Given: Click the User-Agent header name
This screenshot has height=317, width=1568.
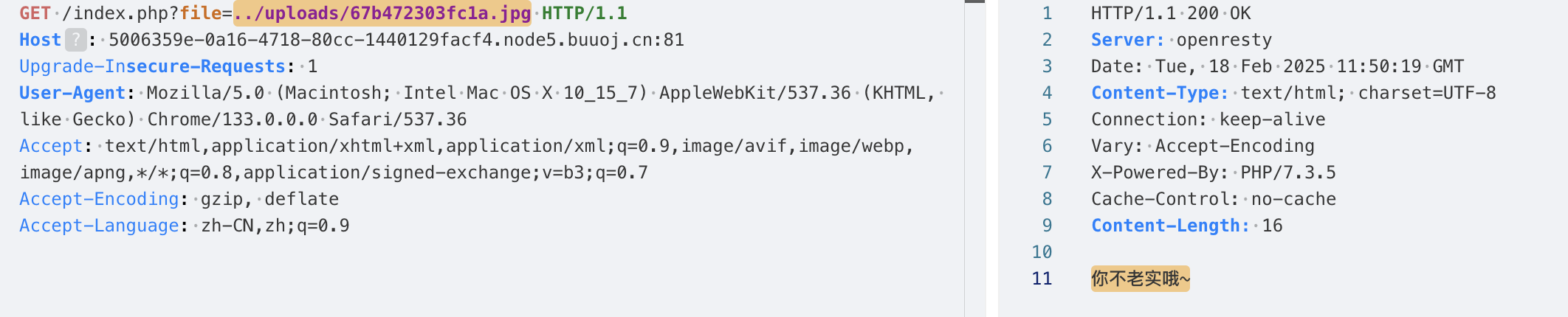Looking at the screenshot, I should (x=72, y=93).
